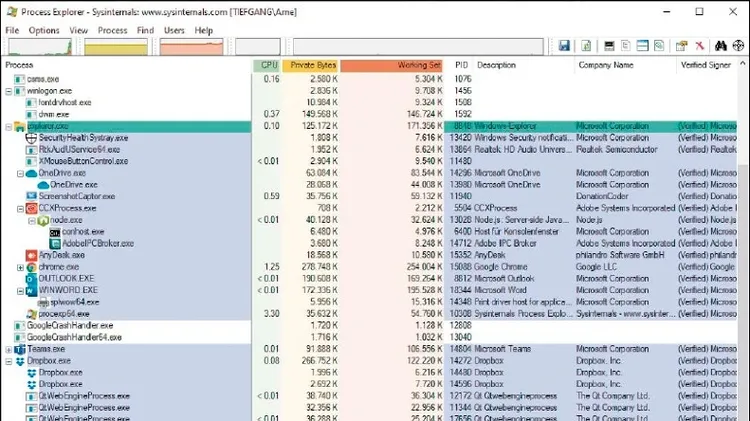Click the WINWORD.EXE Word icon

[x=31, y=290]
